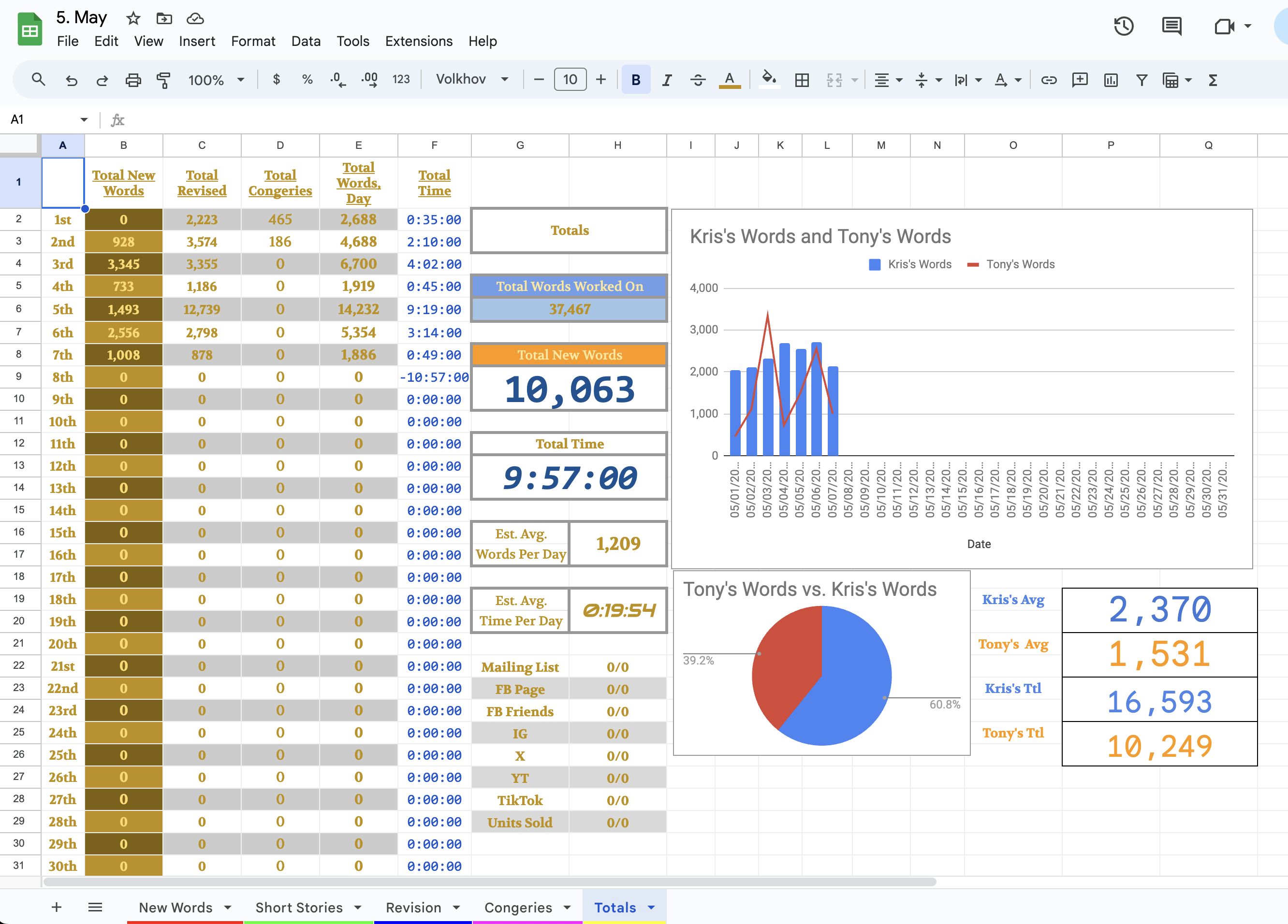Click the insert chart icon
This screenshot has width=1288, height=924.
coord(1110,80)
